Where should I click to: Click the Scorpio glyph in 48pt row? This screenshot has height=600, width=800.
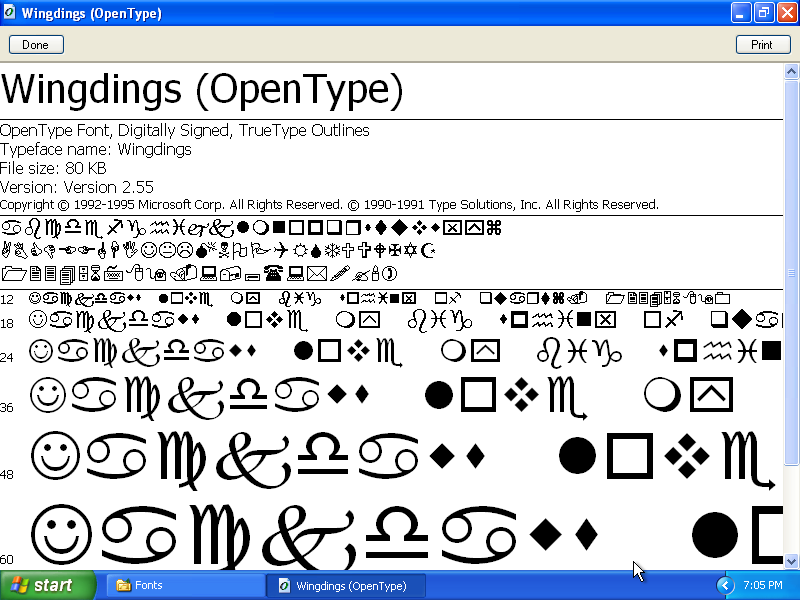click(x=748, y=461)
